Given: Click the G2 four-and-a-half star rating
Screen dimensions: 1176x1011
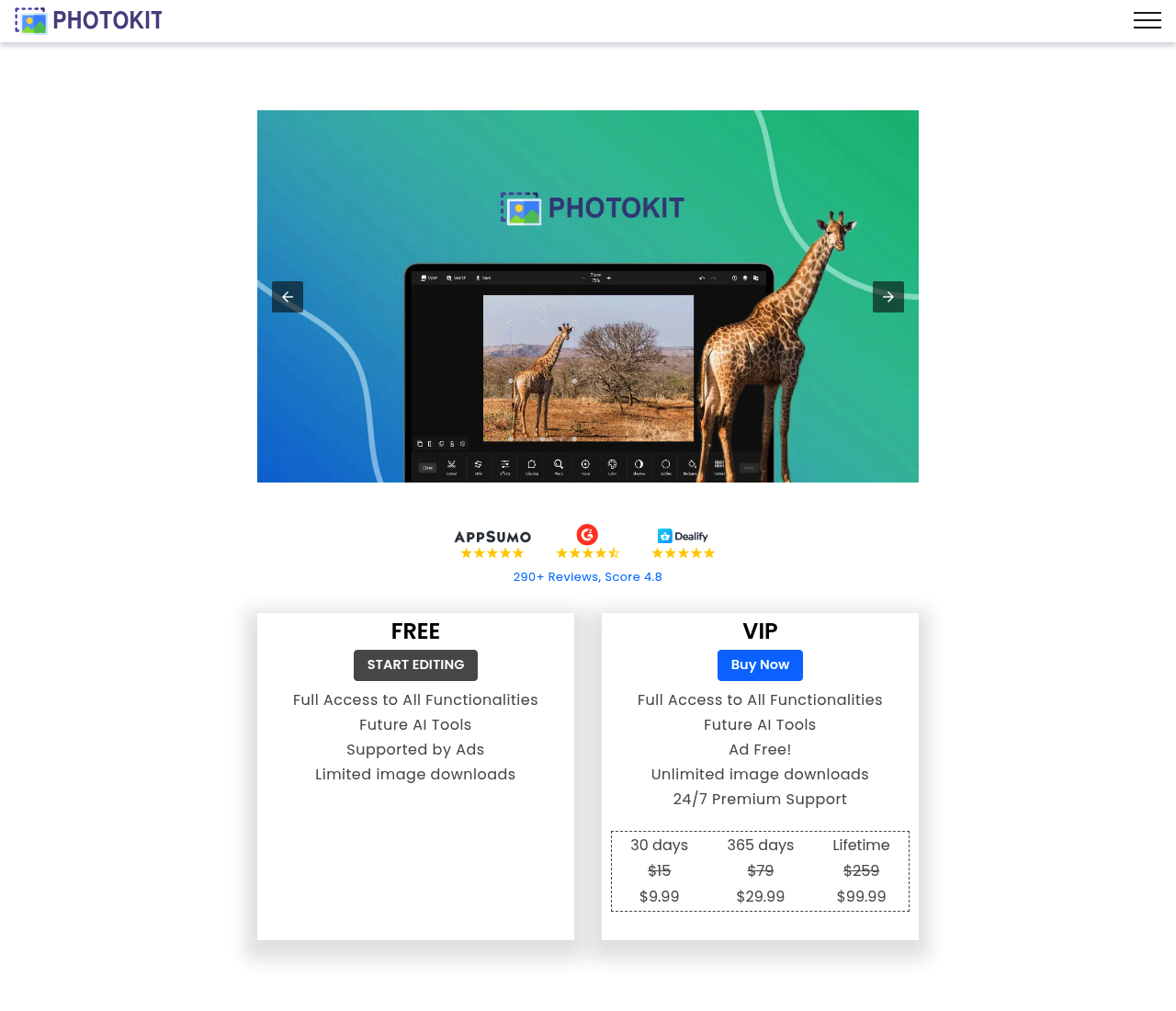Looking at the screenshot, I should [588, 553].
